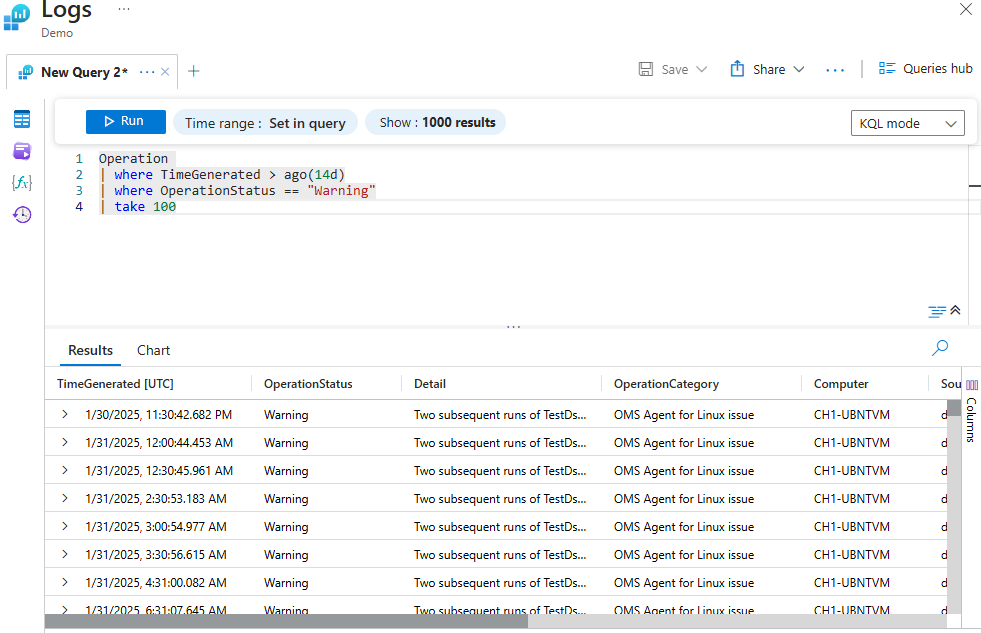Screen dimensions: 981x633
Task: Click query line 'take 100'
Action: (x=145, y=206)
